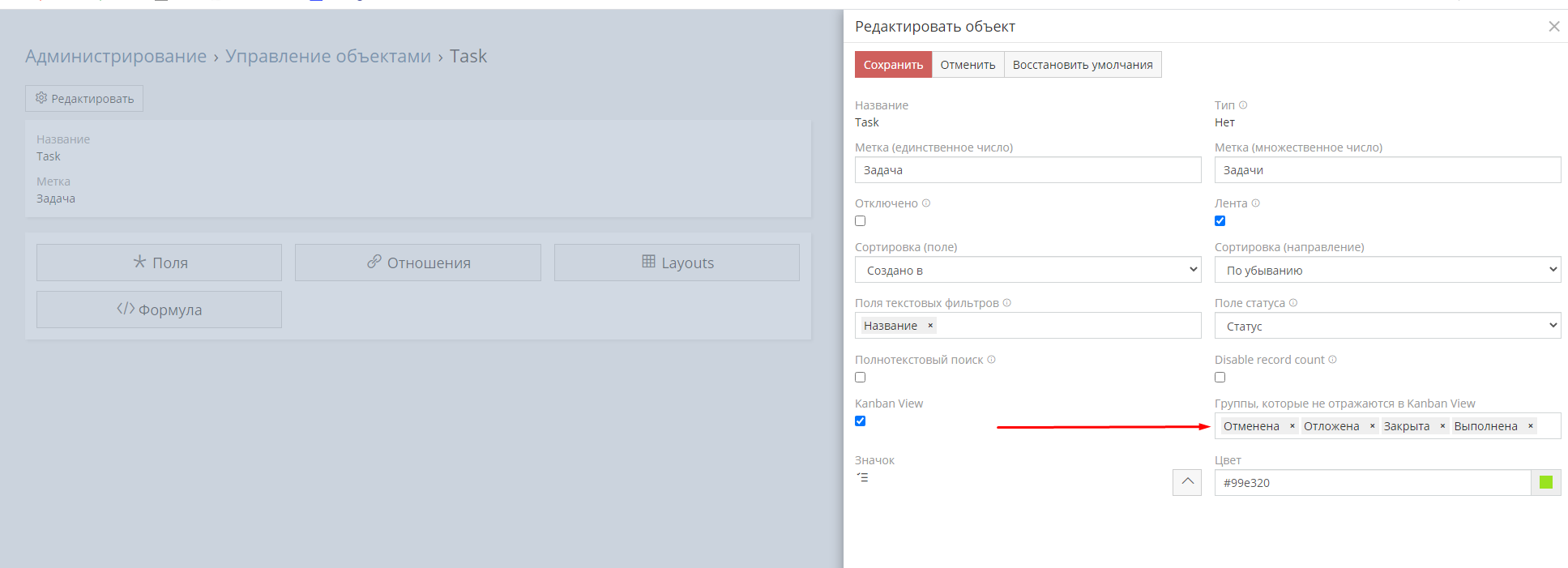Image resolution: width=1568 pixels, height=568 pixels.
Task: Expand the Поле статуса dropdown
Action: click(x=1387, y=326)
